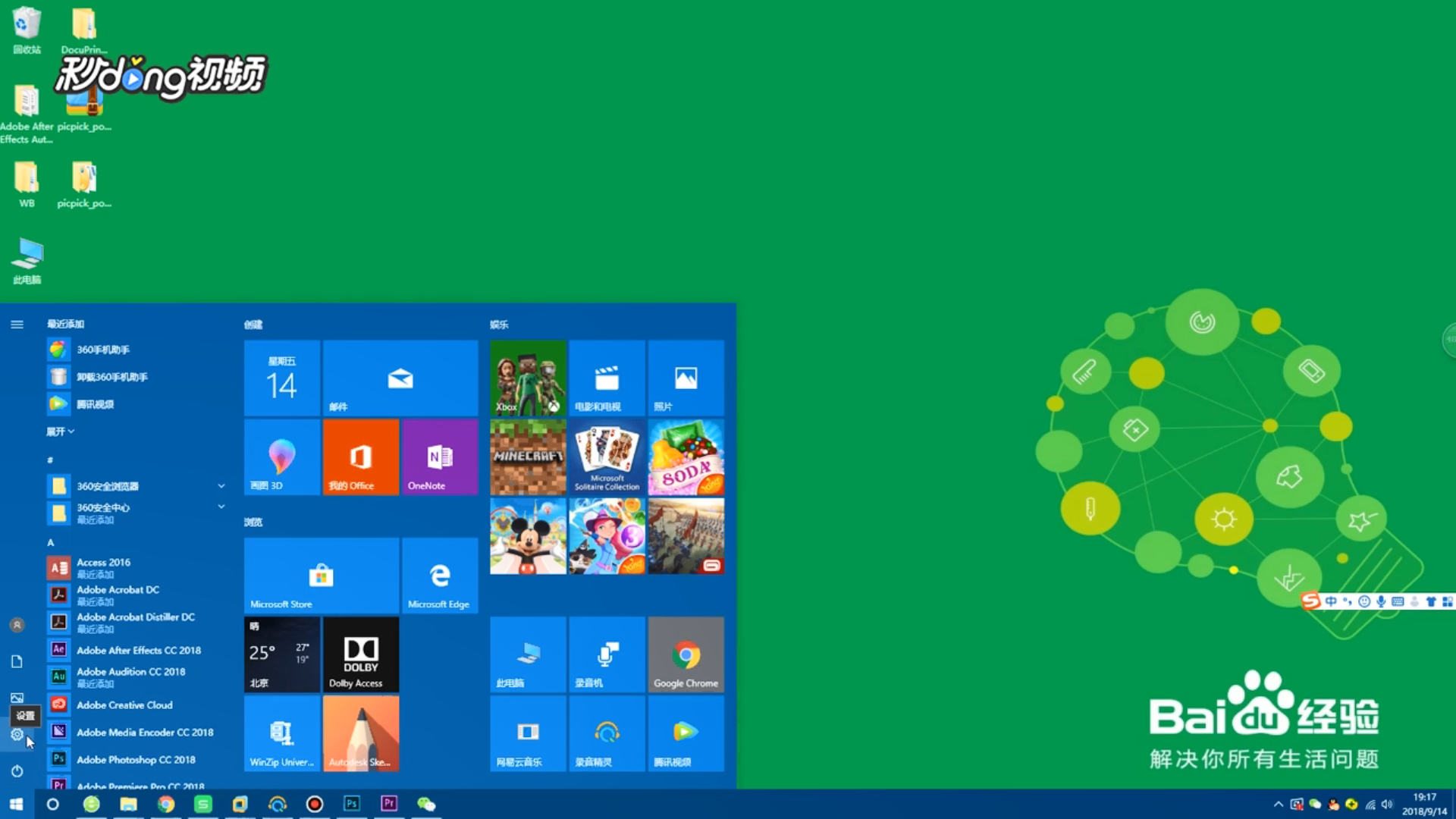
Task: Open Adobe Creative Cloud from app list
Action: coord(136,704)
